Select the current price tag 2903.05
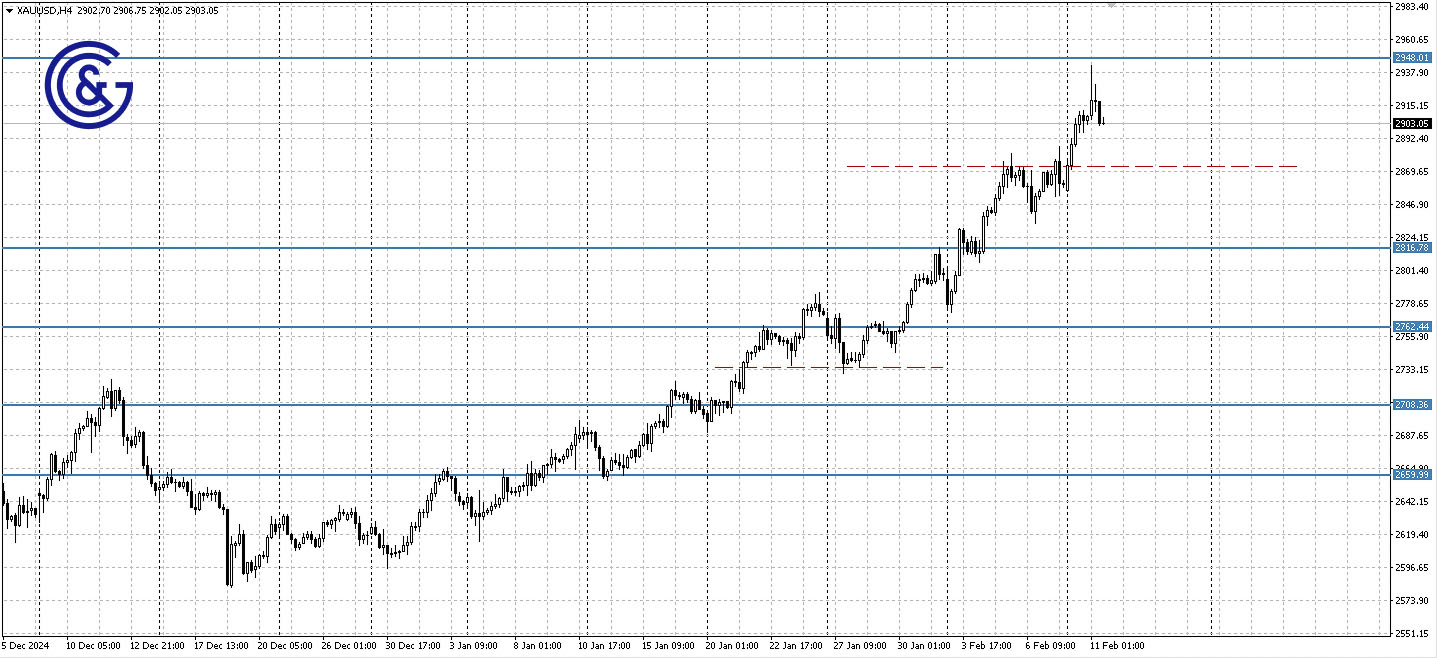 [x=1412, y=123]
